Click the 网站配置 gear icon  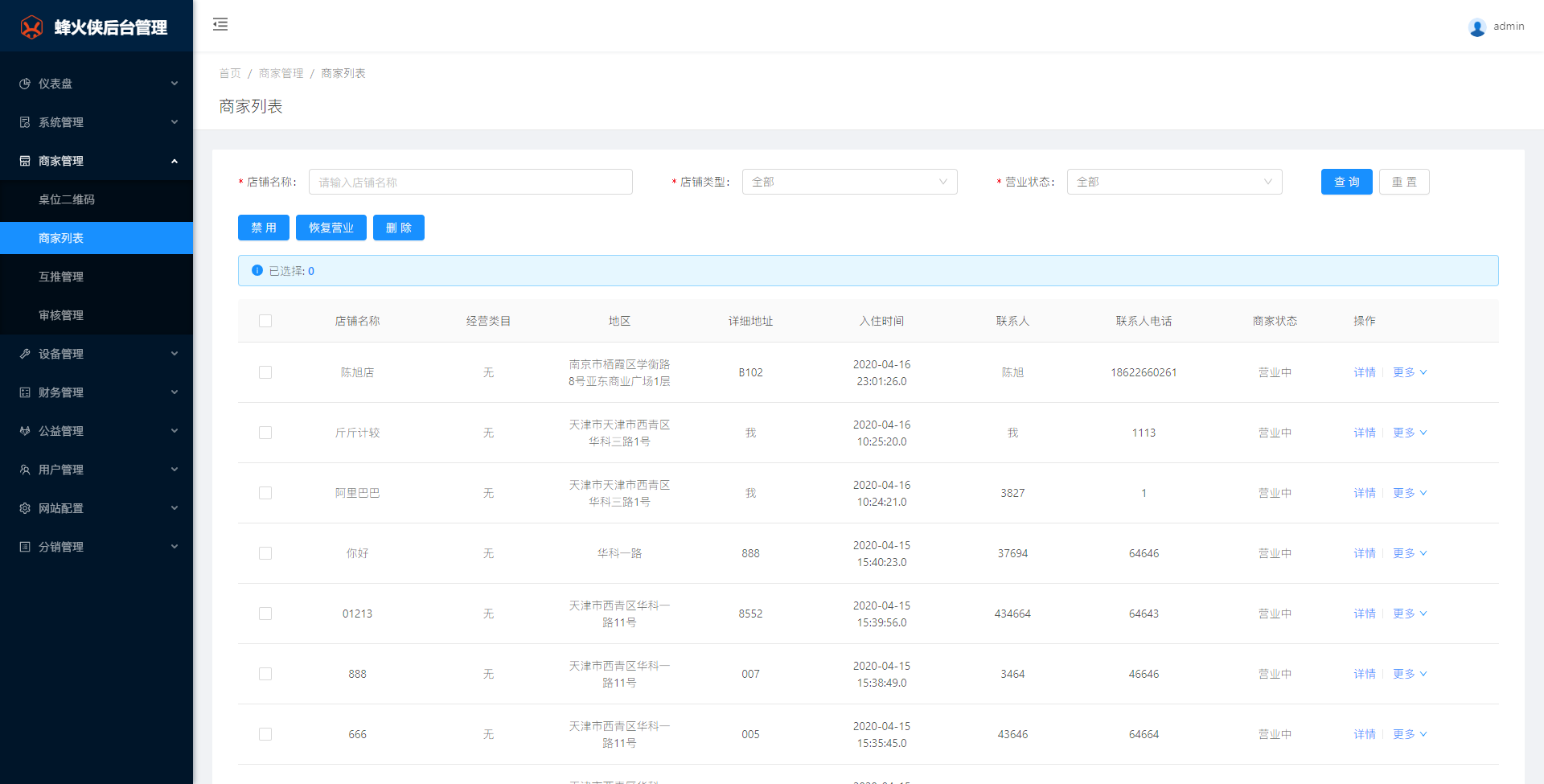[x=25, y=508]
